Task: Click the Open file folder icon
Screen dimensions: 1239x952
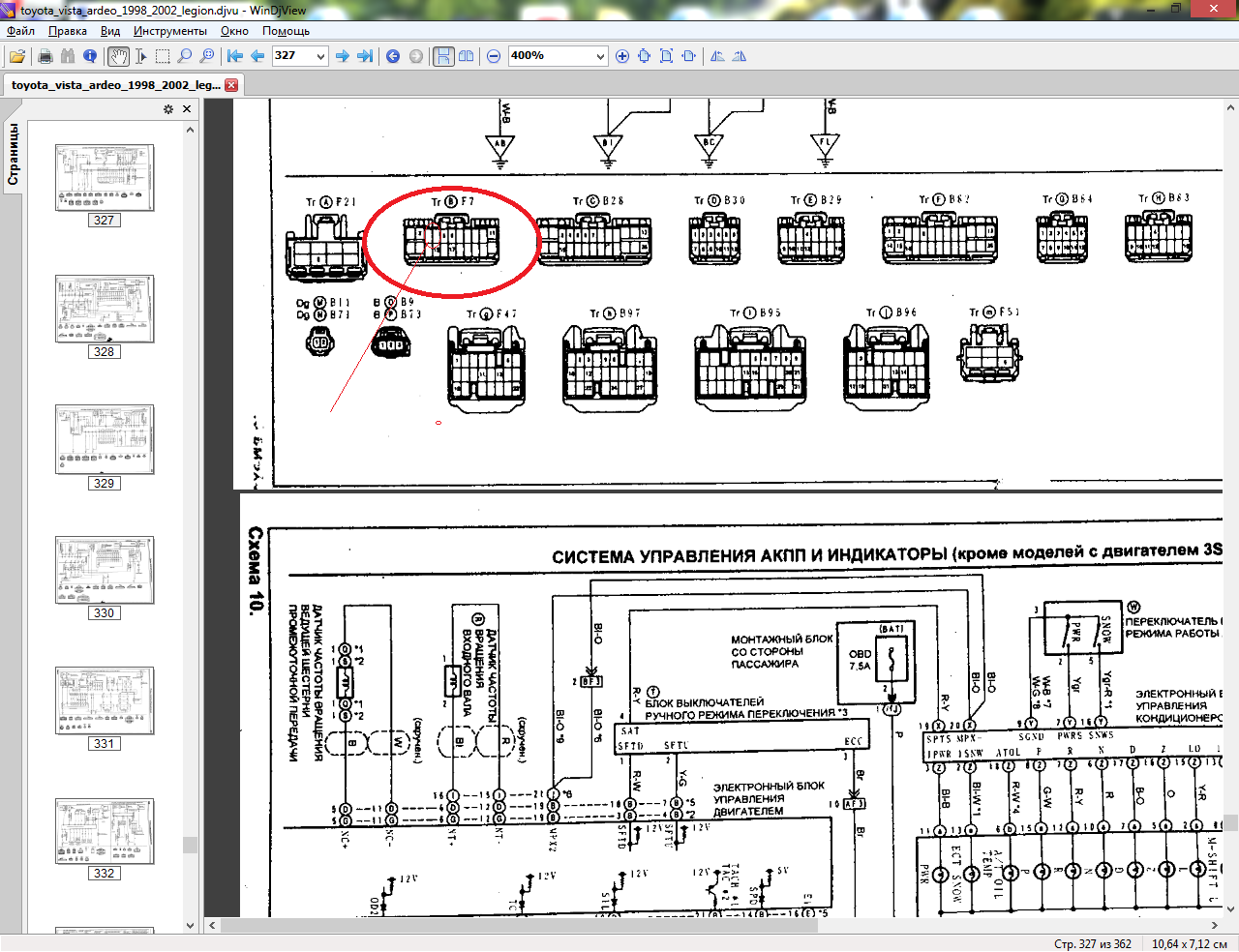Action: pos(17,56)
